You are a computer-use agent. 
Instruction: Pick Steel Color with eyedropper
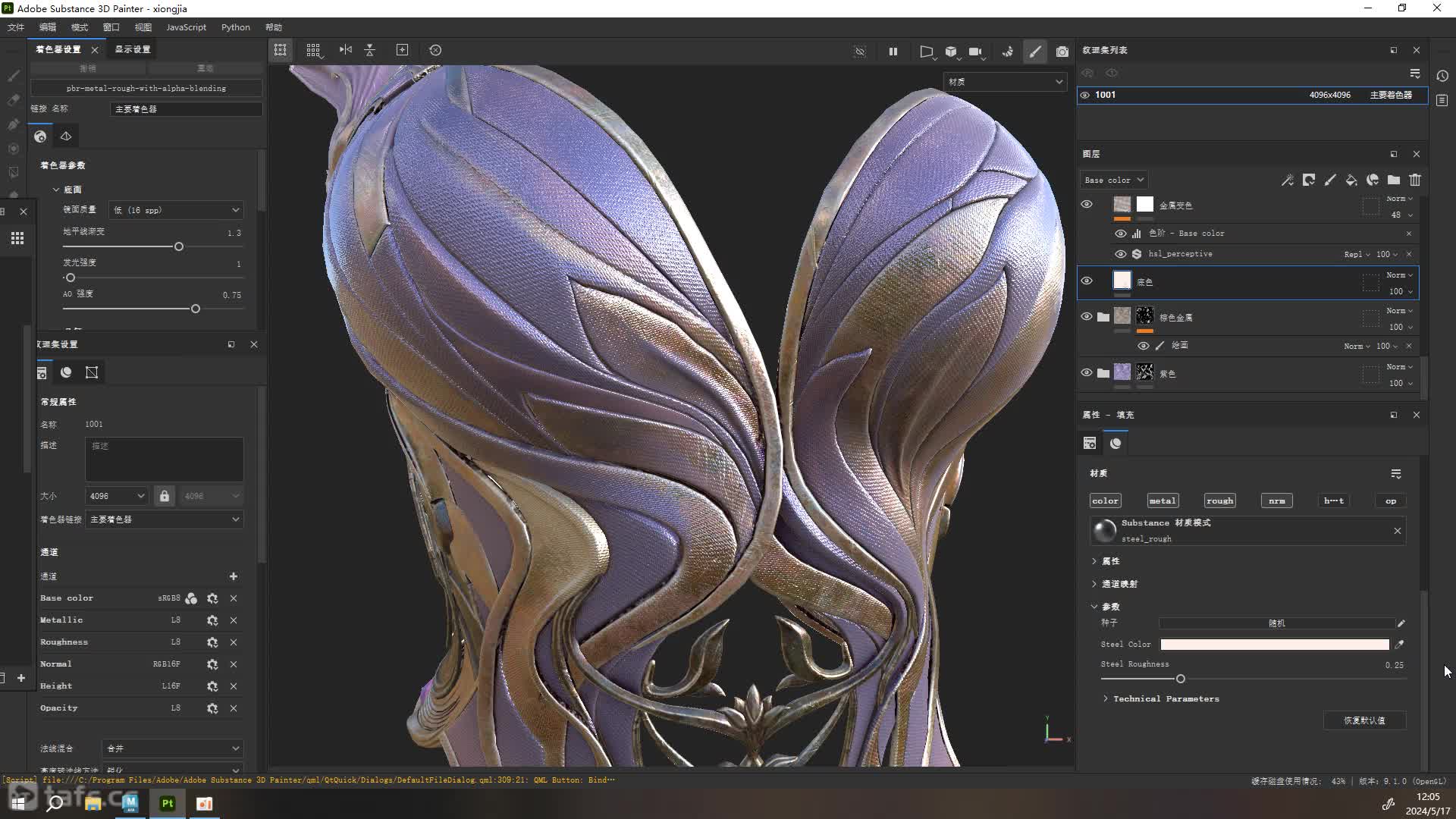pos(1400,645)
